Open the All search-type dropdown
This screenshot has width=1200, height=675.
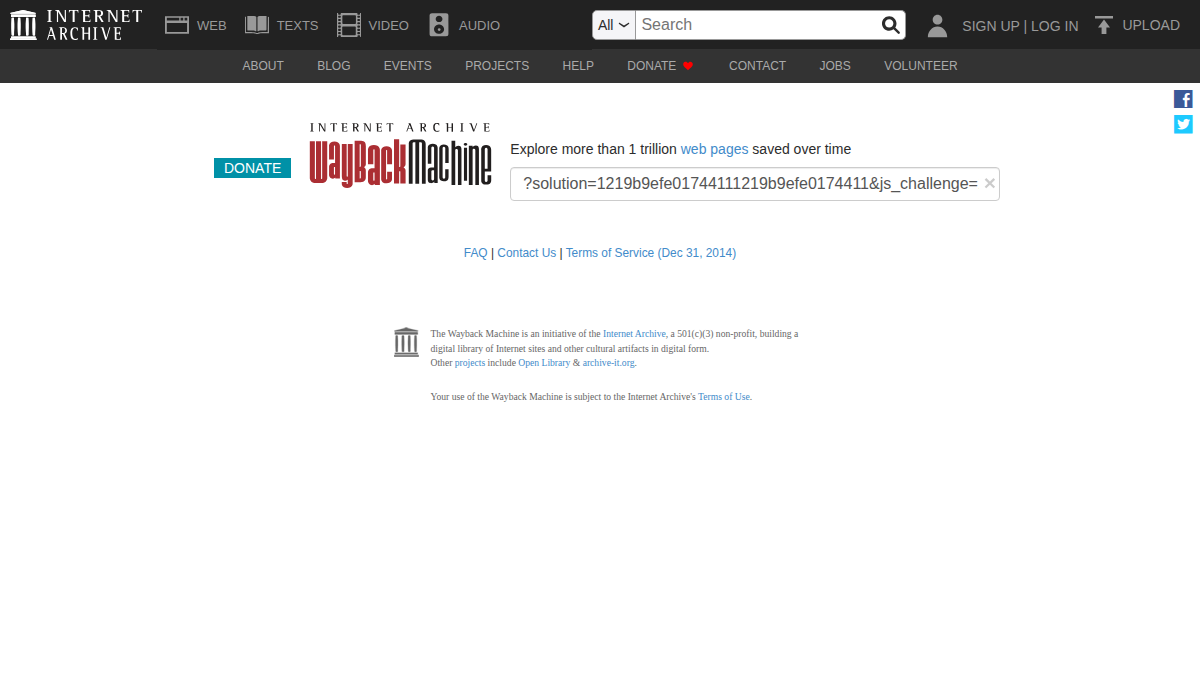pyautogui.click(x=614, y=25)
